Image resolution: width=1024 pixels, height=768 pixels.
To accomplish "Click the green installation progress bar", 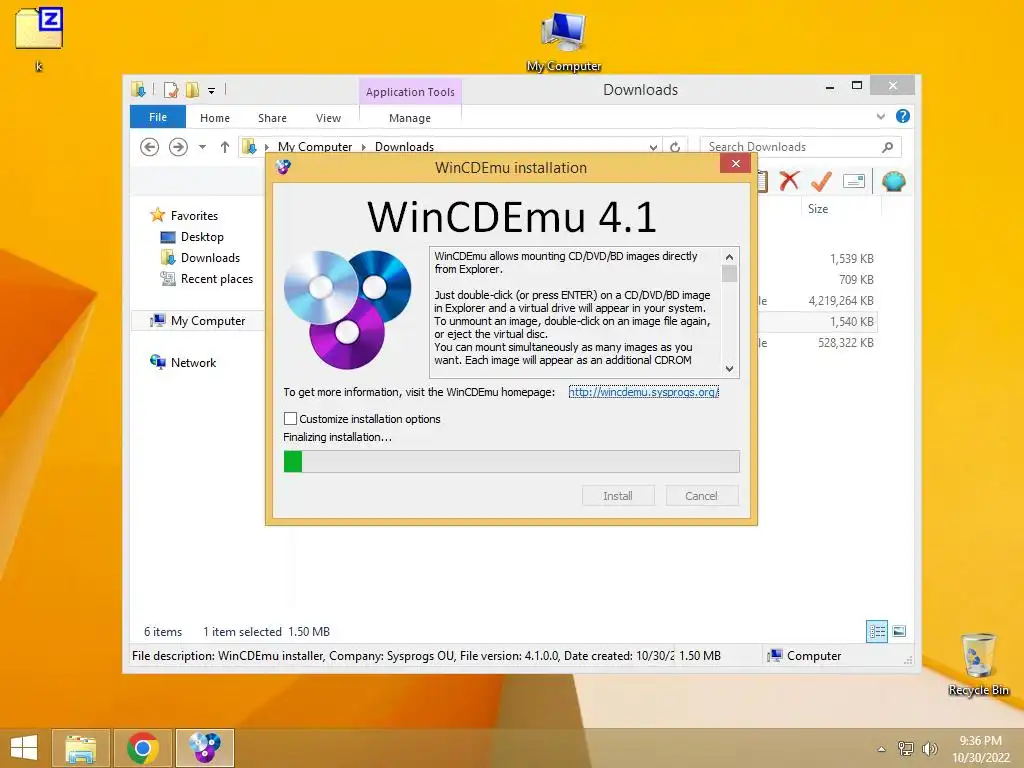I will (x=511, y=461).
